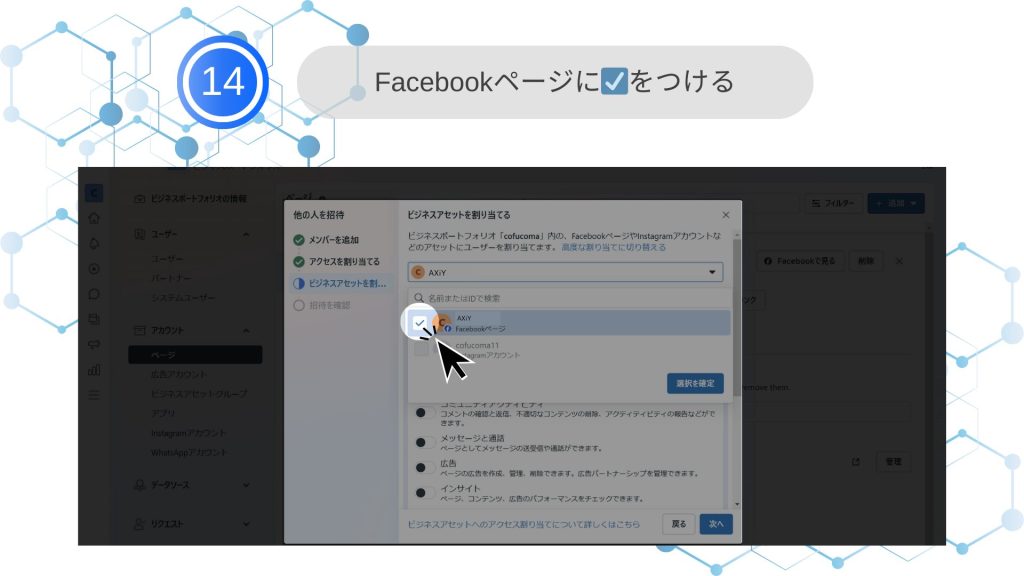Image resolution: width=1024 pixels, height=576 pixels.
Task: Click the 選択を確定 button
Action: pos(694,383)
